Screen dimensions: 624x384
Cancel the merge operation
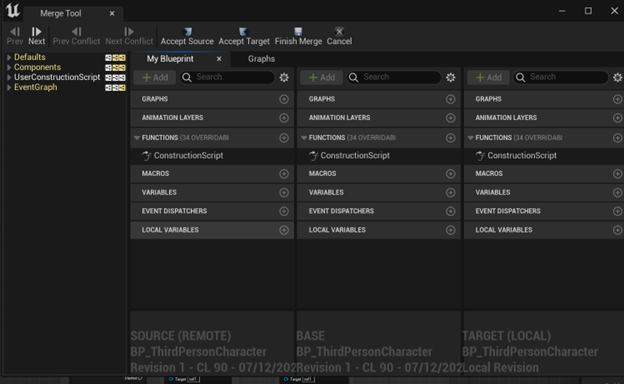pyautogui.click(x=339, y=36)
